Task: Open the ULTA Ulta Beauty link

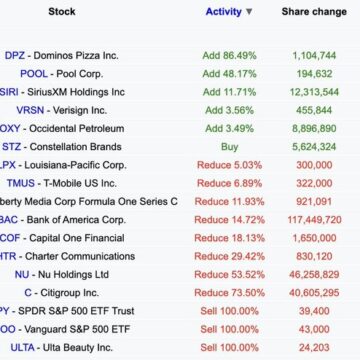Action: [x=22, y=348]
